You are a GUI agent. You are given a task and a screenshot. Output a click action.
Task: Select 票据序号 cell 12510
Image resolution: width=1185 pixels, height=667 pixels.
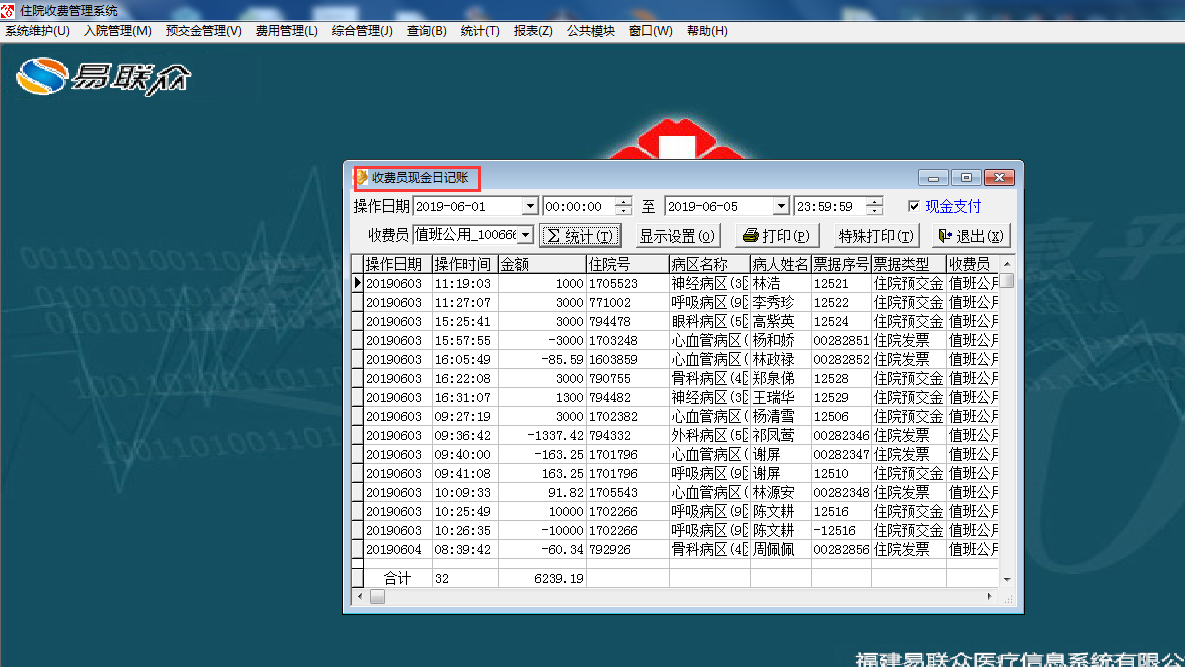(841, 474)
